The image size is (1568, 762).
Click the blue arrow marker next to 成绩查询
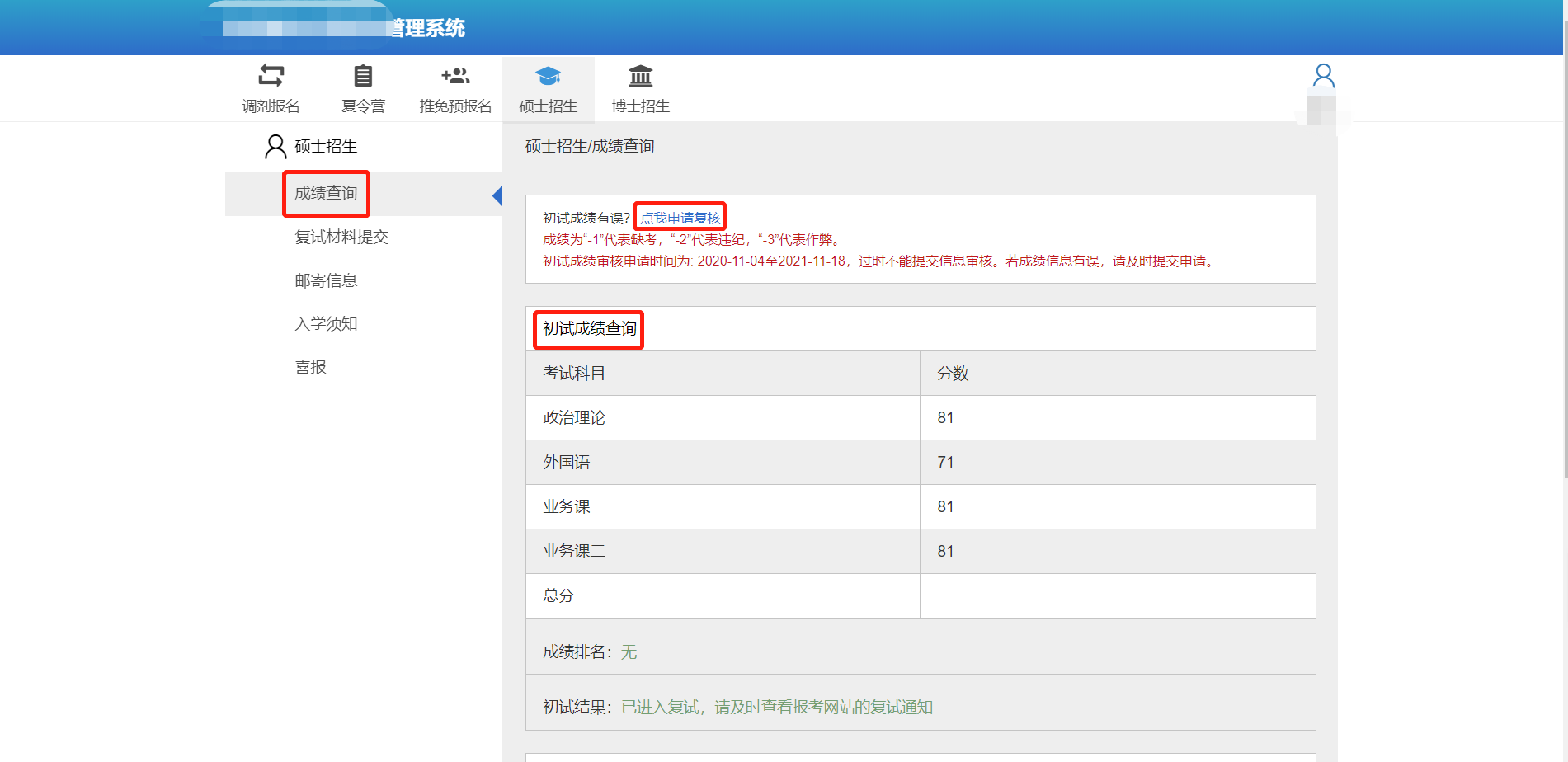pyautogui.click(x=497, y=195)
